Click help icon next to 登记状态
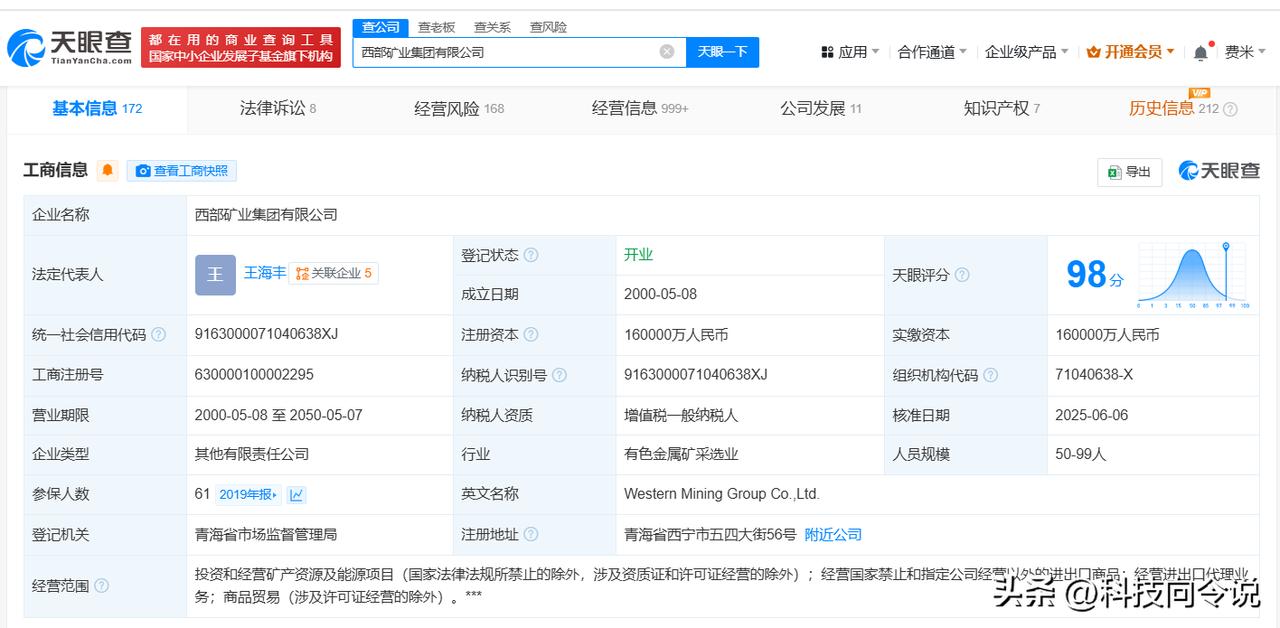The image size is (1280, 628). pyautogui.click(x=531, y=255)
